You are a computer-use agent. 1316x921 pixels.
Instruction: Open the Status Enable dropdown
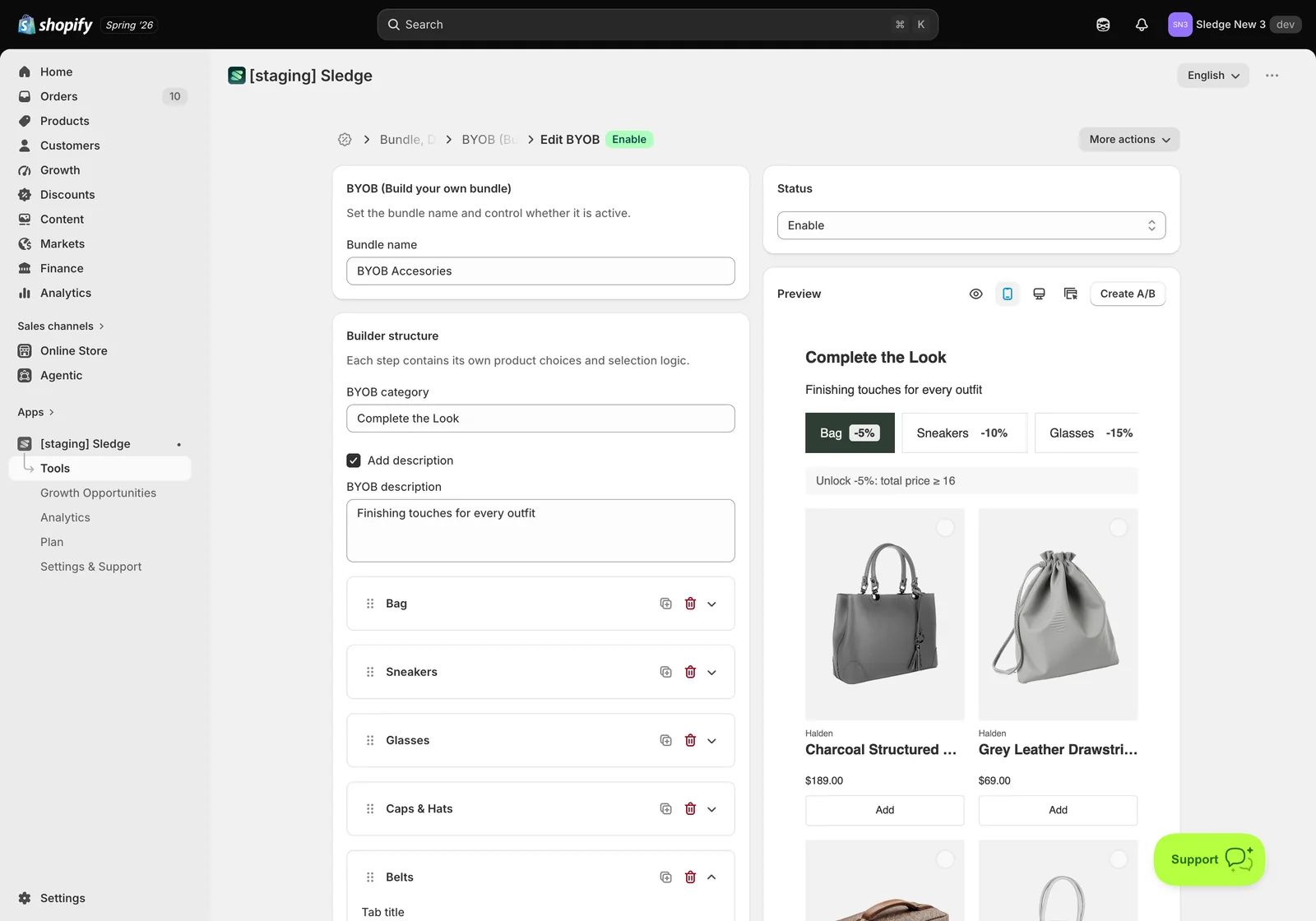[971, 225]
